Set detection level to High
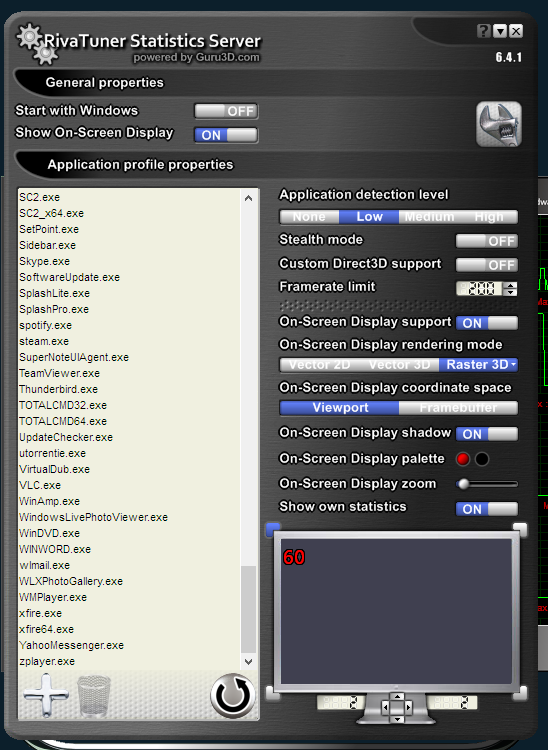This screenshot has width=548, height=750. [x=489, y=217]
